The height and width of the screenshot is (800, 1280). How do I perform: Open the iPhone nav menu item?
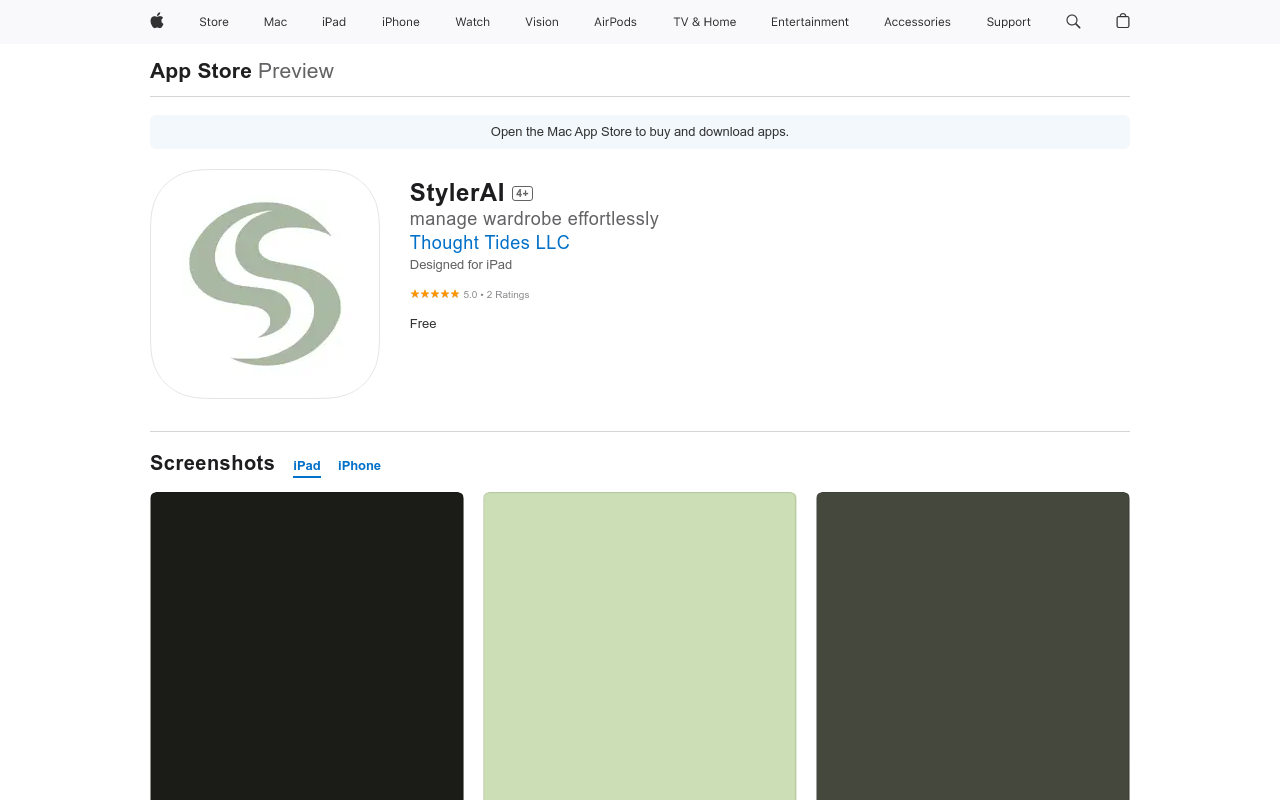[x=401, y=22]
